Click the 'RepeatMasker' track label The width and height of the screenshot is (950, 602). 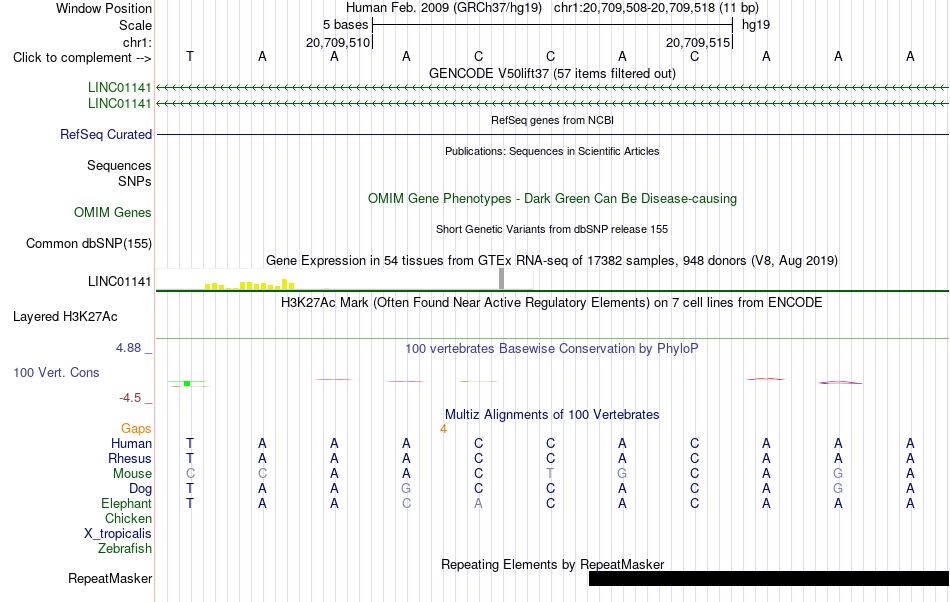point(110,578)
